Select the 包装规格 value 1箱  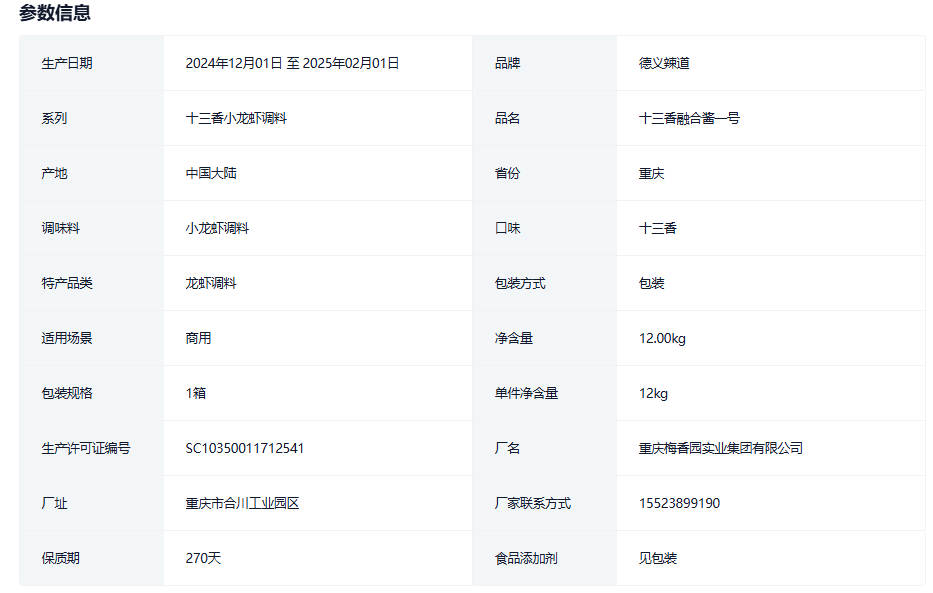point(195,393)
